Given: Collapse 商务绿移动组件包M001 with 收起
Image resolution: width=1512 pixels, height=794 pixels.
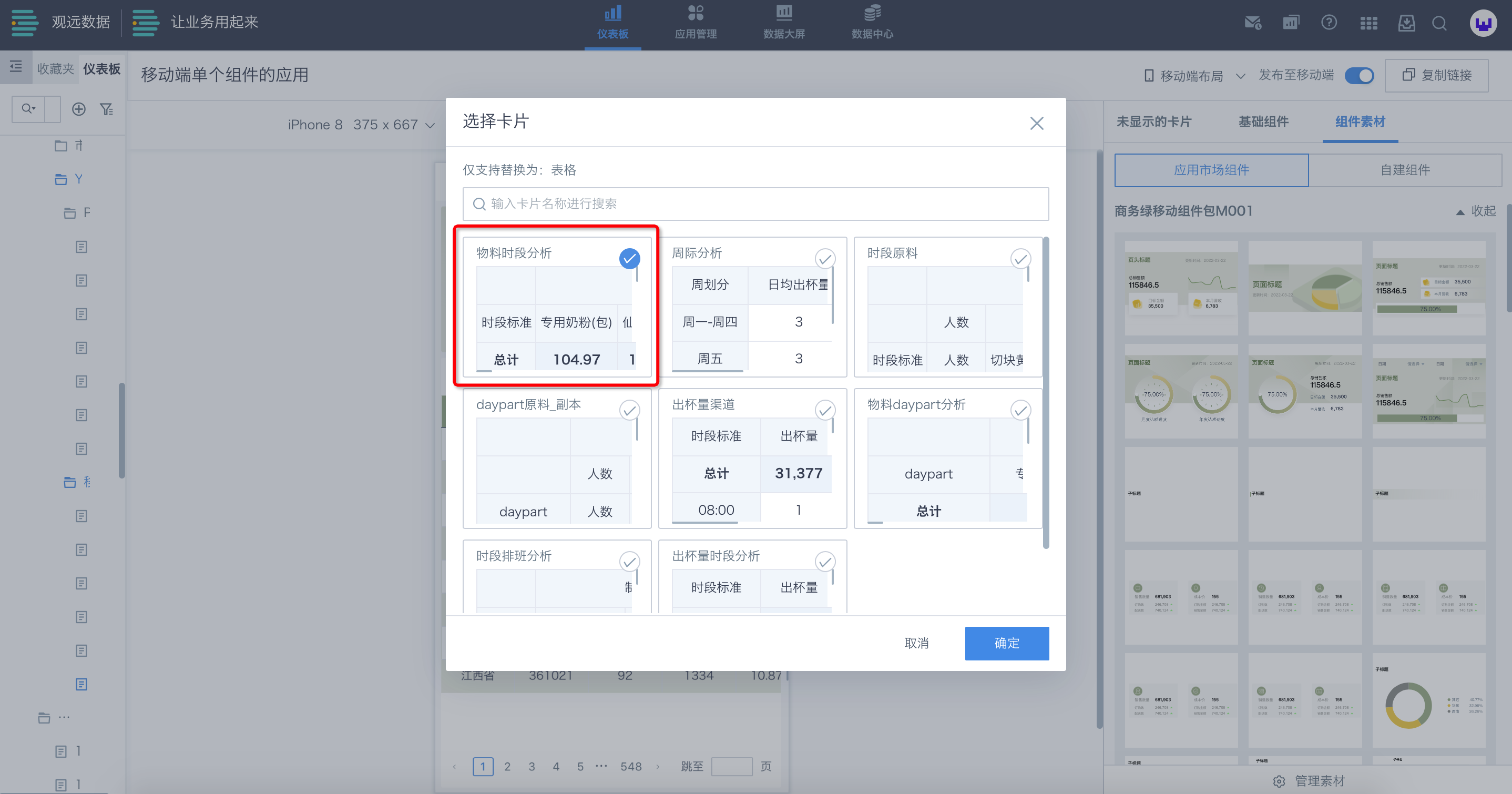Looking at the screenshot, I should 1476,211.
